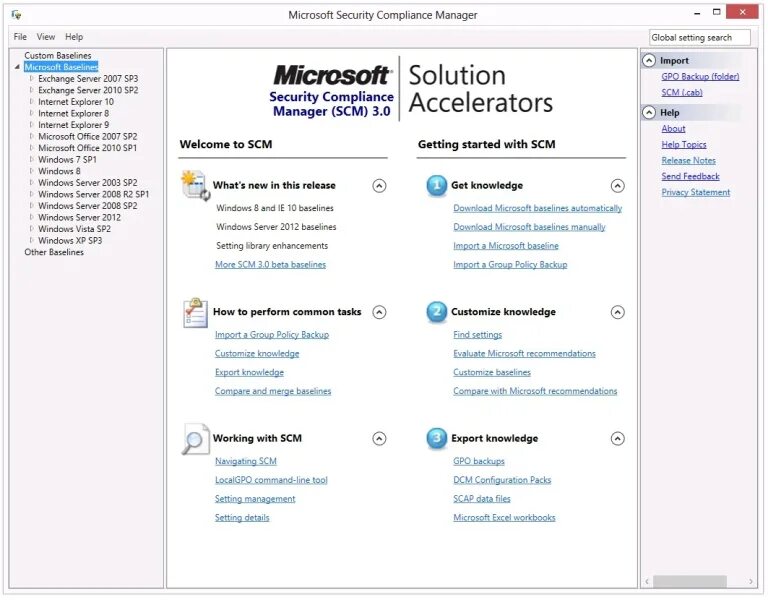Open the About link

pyautogui.click(x=673, y=128)
